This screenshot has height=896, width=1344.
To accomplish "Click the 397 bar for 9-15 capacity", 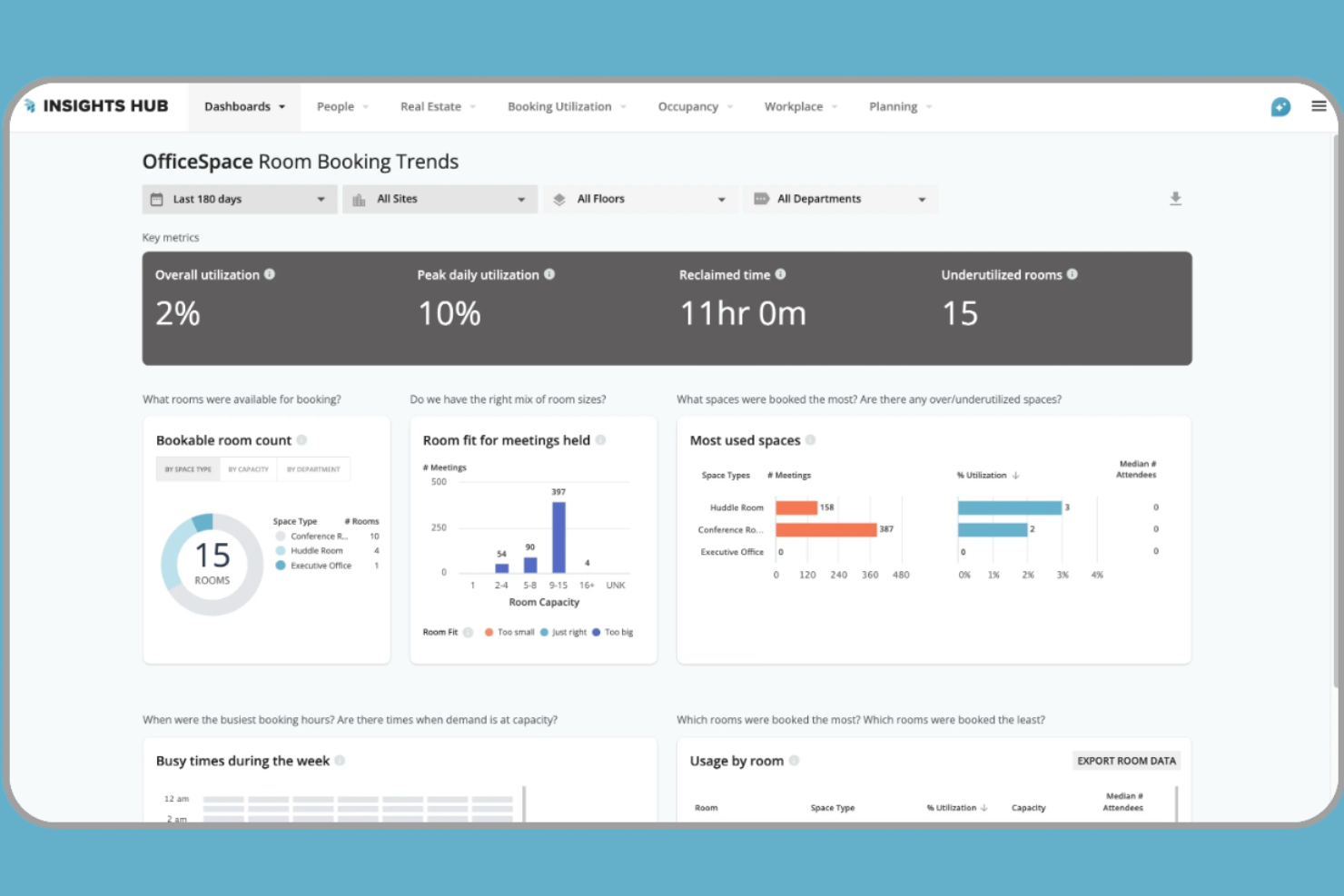I will click(558, 537).
